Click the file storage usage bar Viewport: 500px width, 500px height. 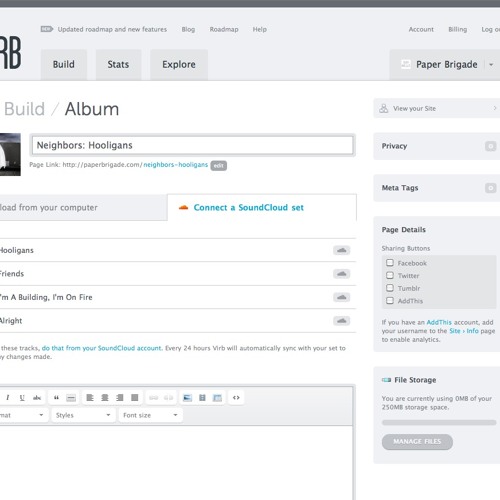coord(439,423)
